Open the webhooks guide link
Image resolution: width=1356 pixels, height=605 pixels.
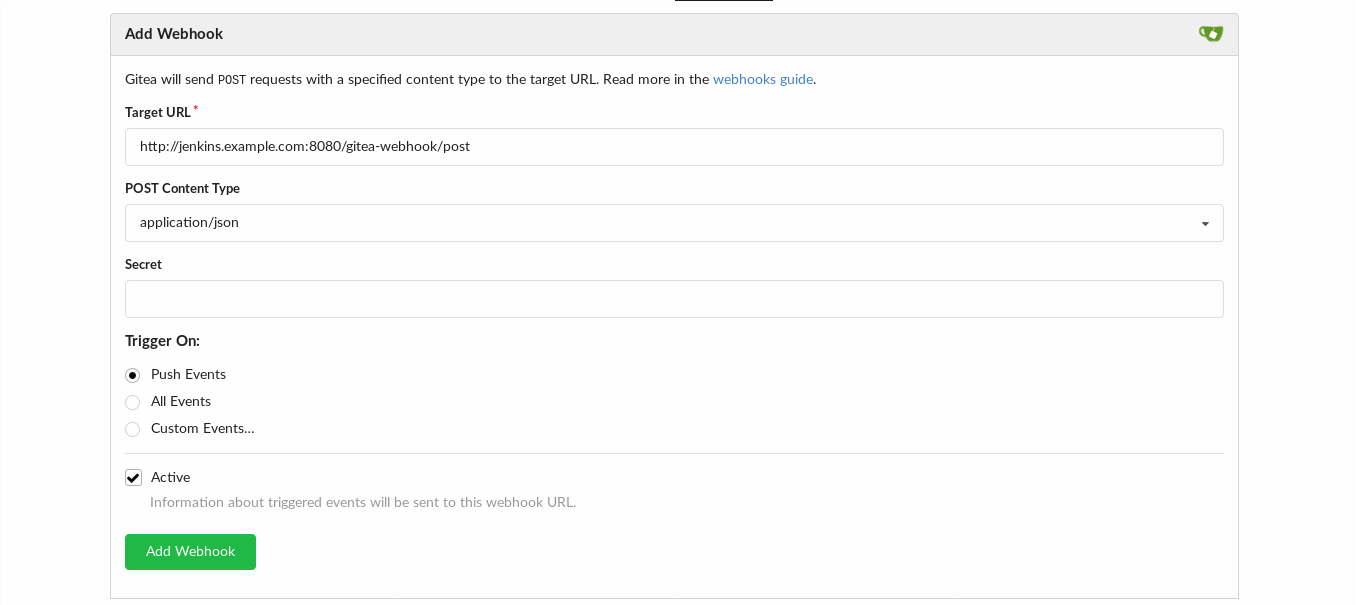point(762,79)
